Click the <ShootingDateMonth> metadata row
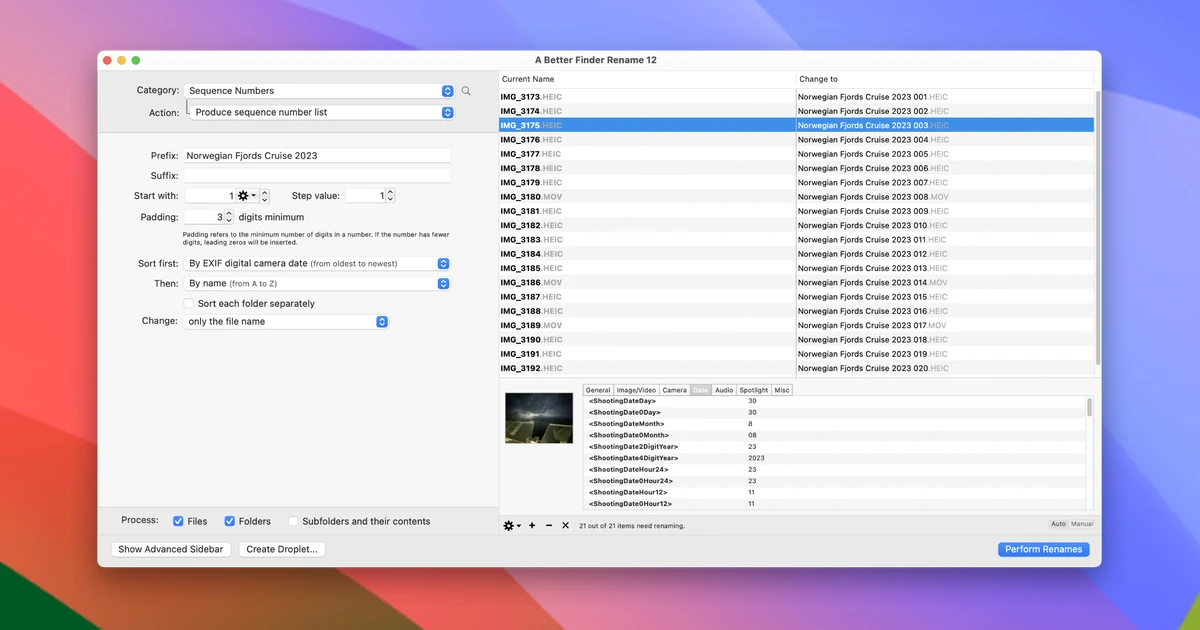The width and height of the screenshot is (1200, 630). pos(835,424)
